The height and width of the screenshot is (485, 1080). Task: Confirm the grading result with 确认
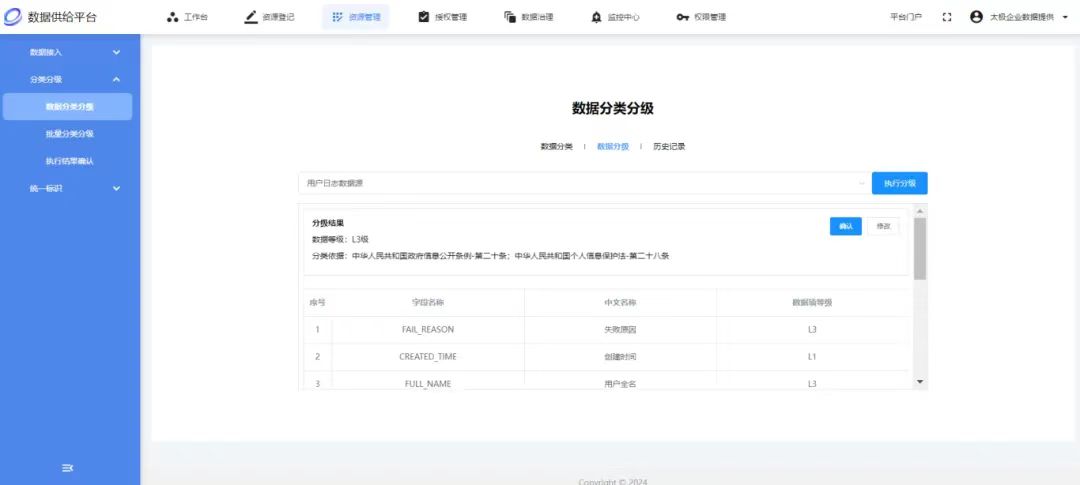(x=846, y=226)
